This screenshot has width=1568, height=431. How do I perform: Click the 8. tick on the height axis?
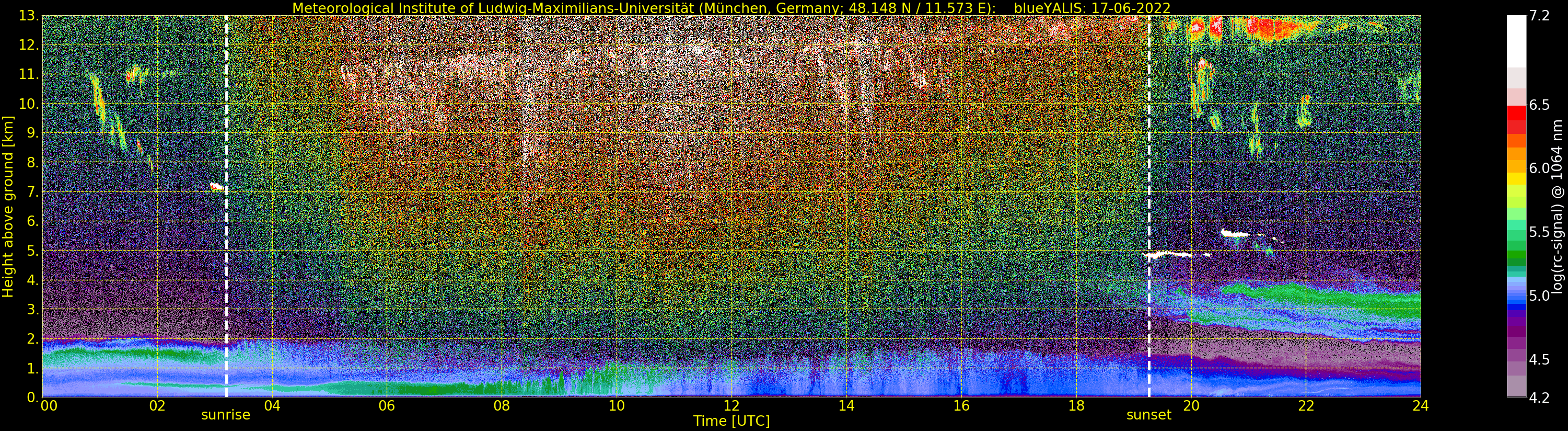32,163
